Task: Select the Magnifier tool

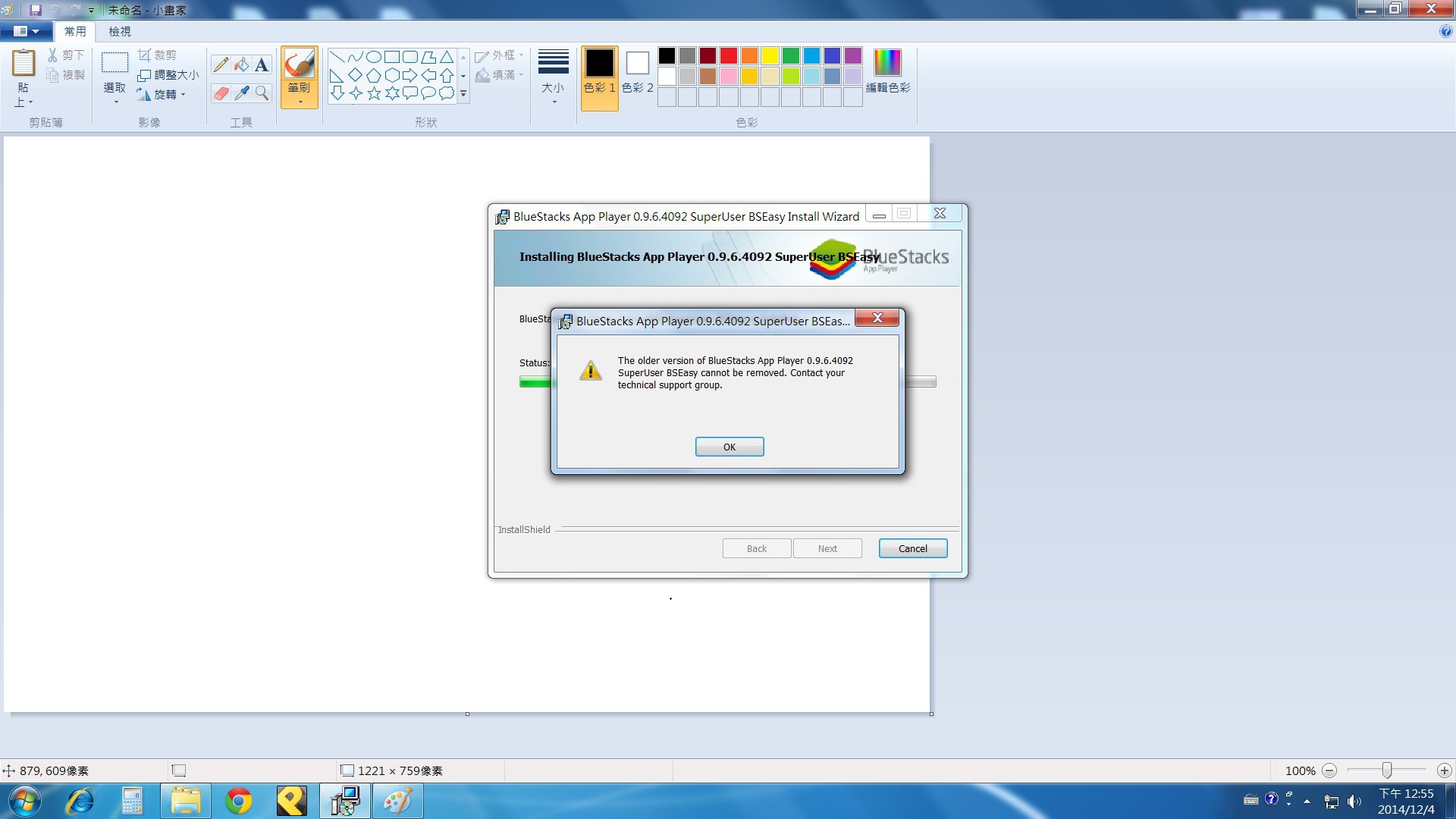Action: (x=262, y=93)
